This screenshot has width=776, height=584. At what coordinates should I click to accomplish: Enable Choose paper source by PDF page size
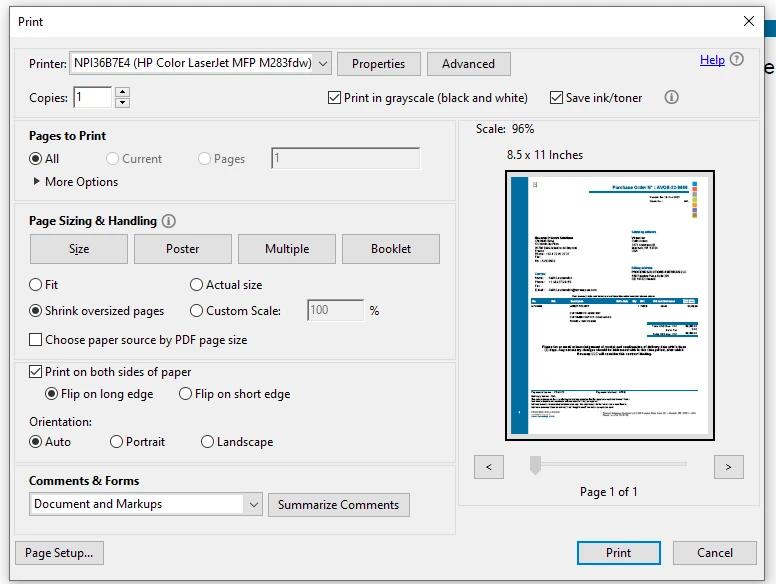[x=36, y=340]
